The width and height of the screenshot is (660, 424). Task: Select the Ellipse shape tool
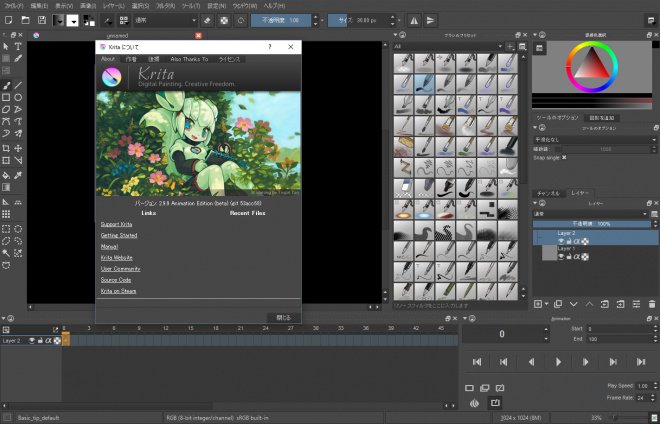[18, 98]
